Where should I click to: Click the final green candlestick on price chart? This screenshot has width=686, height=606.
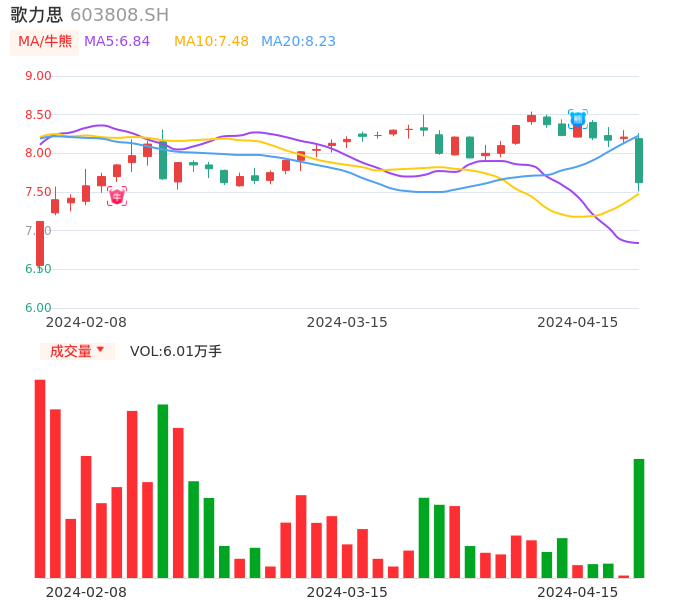[639, 160]
